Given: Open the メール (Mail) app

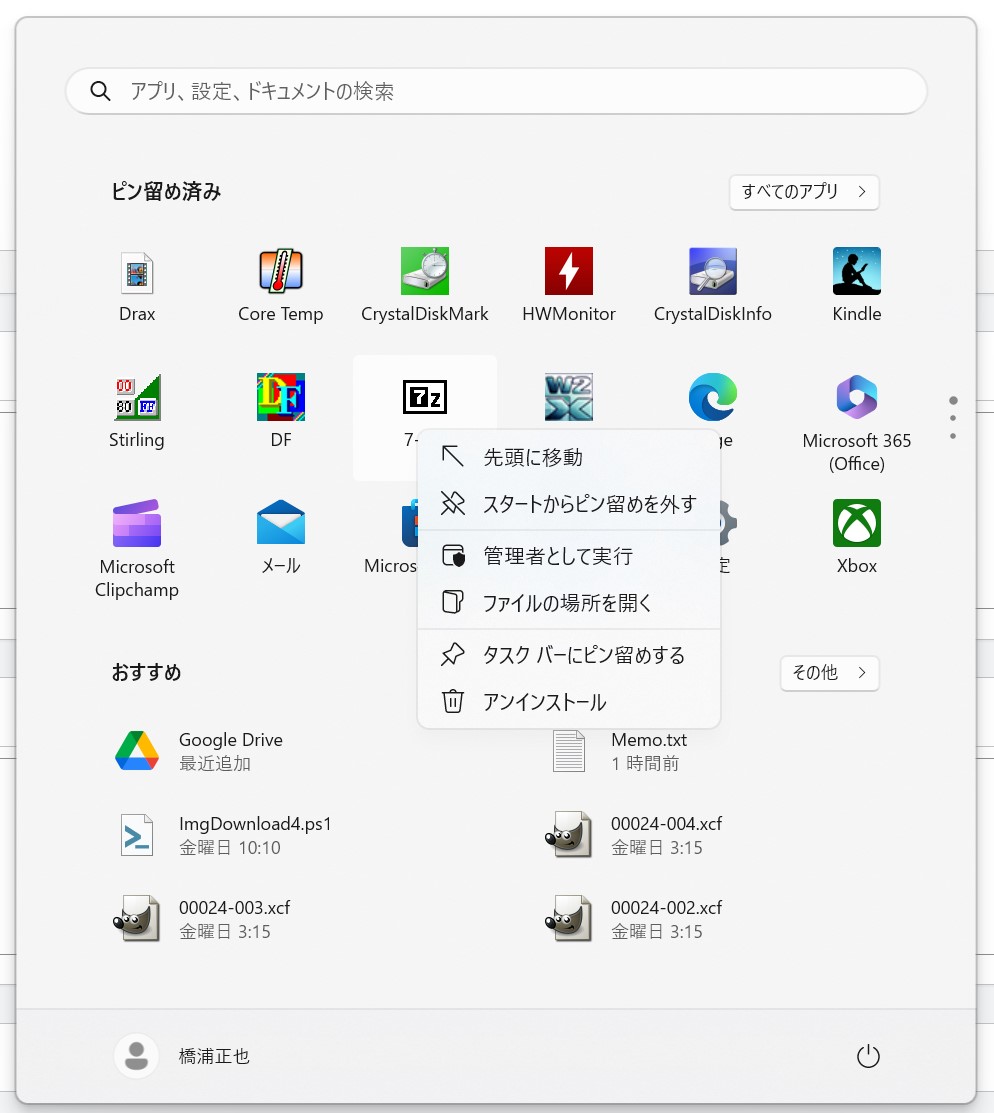Looking at the screenshot, I should (280, 537).
